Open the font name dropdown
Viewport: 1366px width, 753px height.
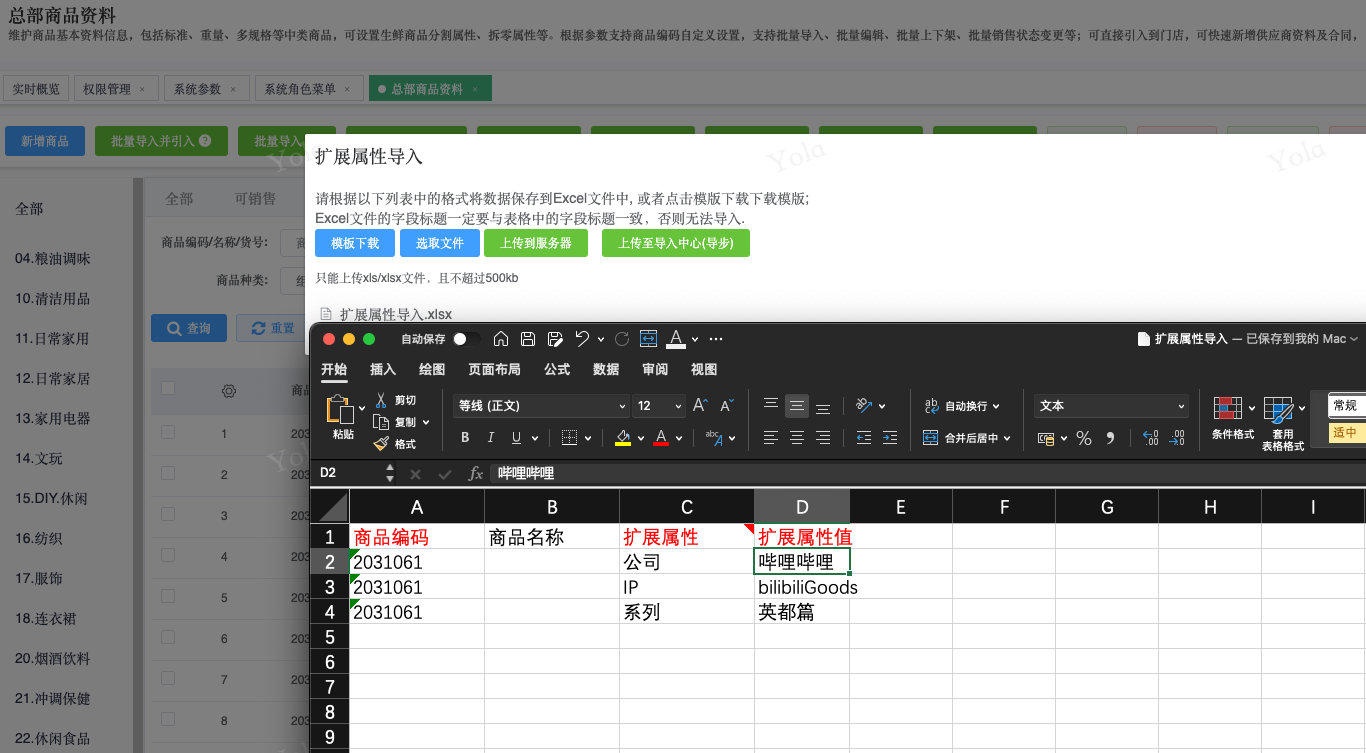point(621,406)
